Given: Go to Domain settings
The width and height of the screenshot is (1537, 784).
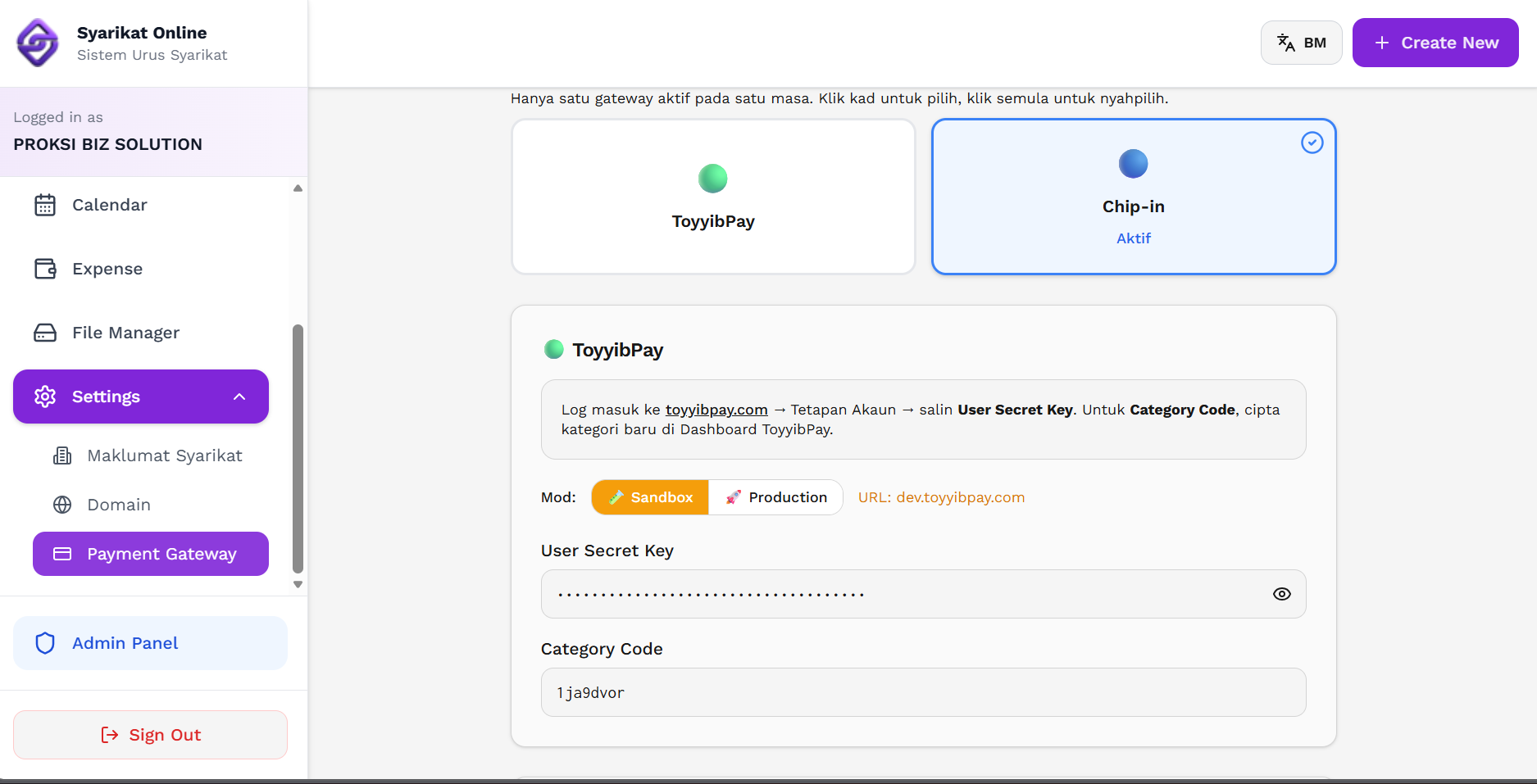Looking at the screenshot, I should (x=151, y=505).
